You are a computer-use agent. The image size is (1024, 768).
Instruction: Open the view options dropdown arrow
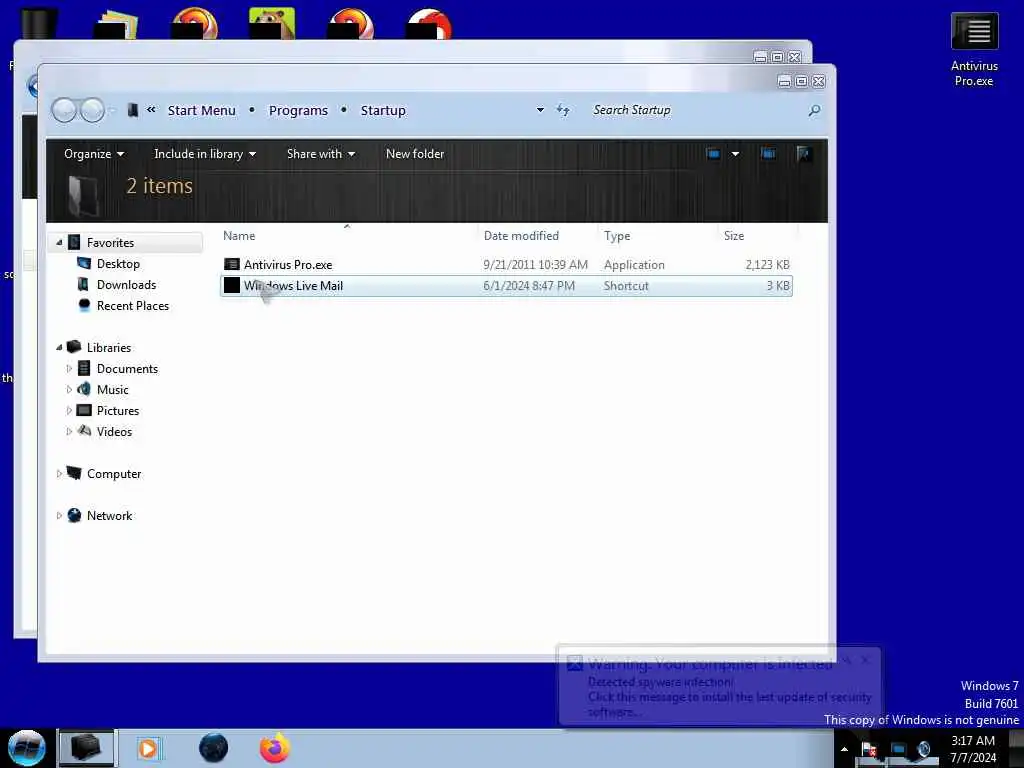tap(735, 154)
